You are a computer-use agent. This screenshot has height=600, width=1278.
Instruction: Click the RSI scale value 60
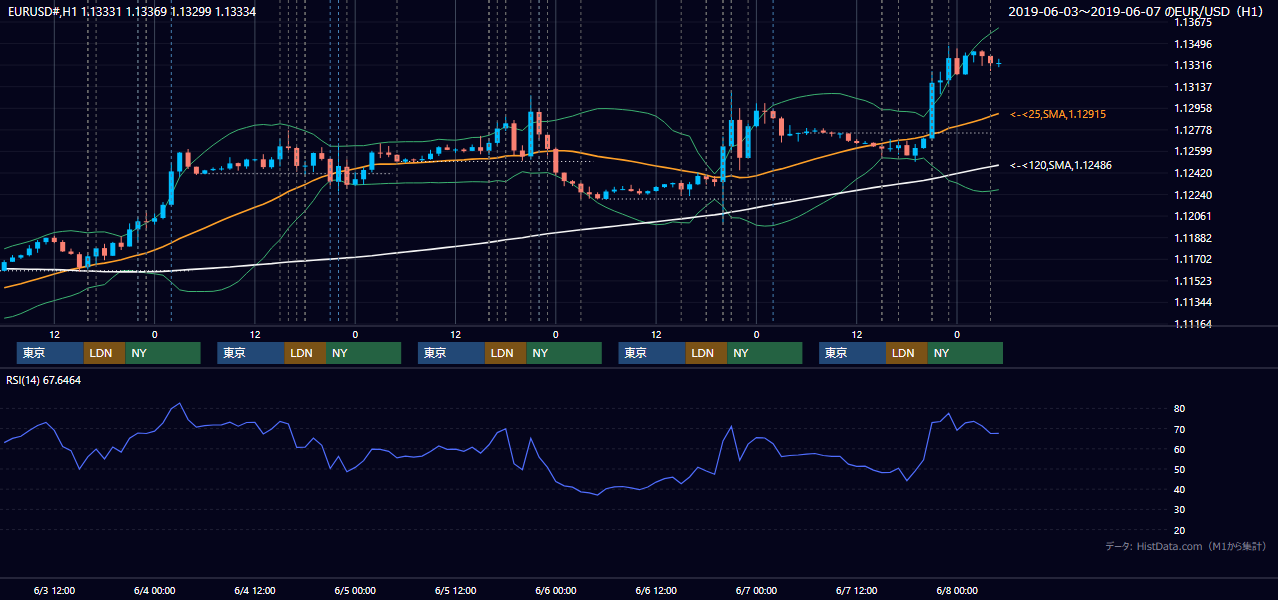pos(1180,449)
